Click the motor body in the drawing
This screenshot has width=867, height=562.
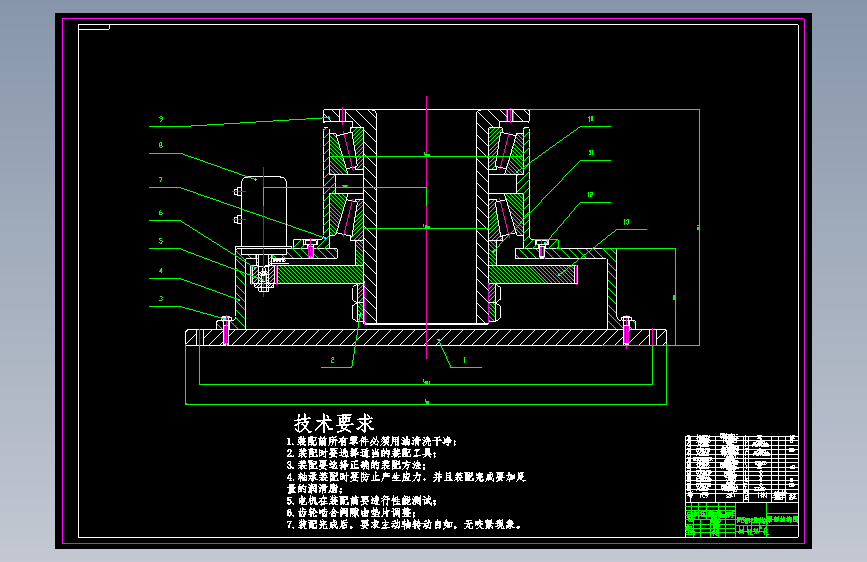click(264, 212)
